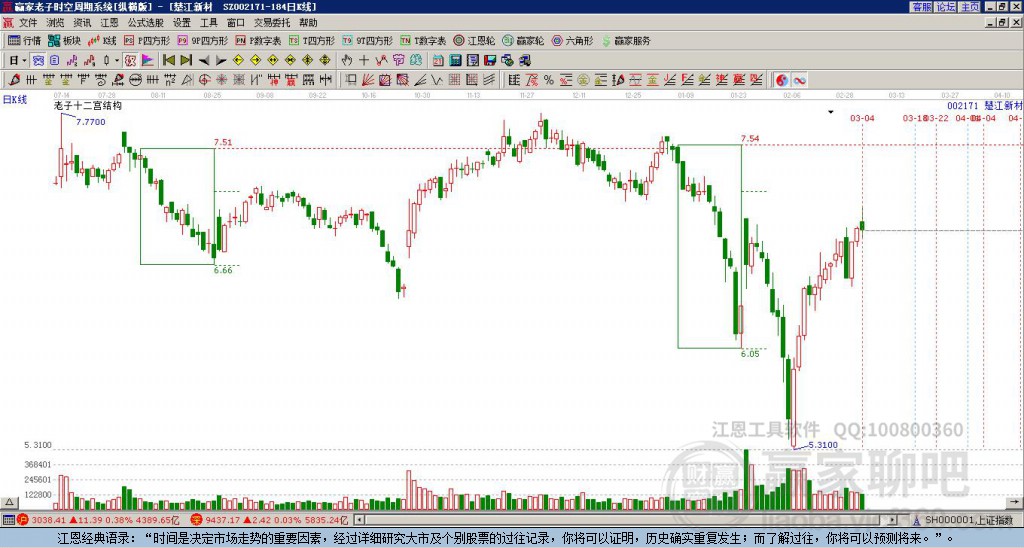Click the gold coin circle icon
Image resolution: width=1024 pixels, height=548 pixels.
[583, 80]
